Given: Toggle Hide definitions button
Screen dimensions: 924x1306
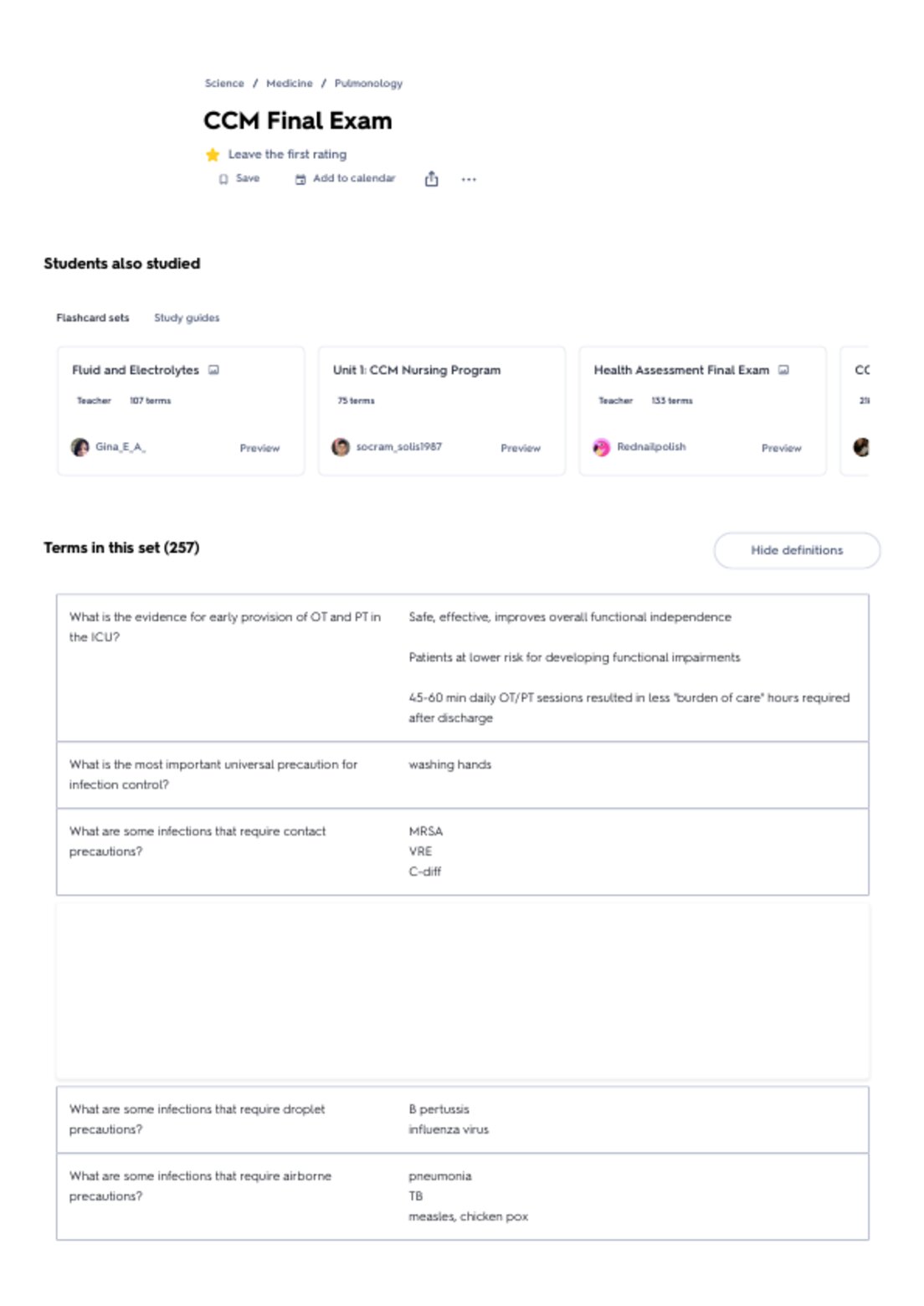Looking at the screenshot, I should (x=797, y=550).
